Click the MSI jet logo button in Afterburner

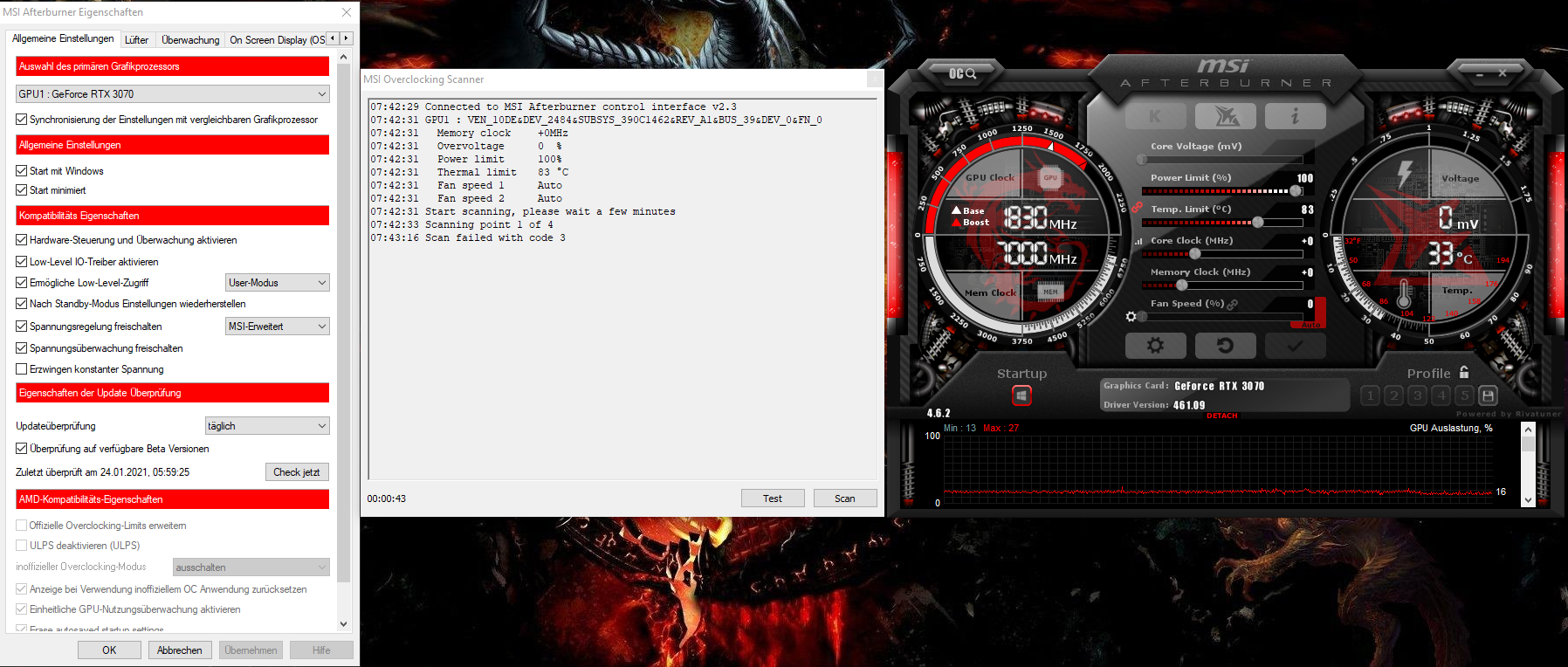[1225, 116]
